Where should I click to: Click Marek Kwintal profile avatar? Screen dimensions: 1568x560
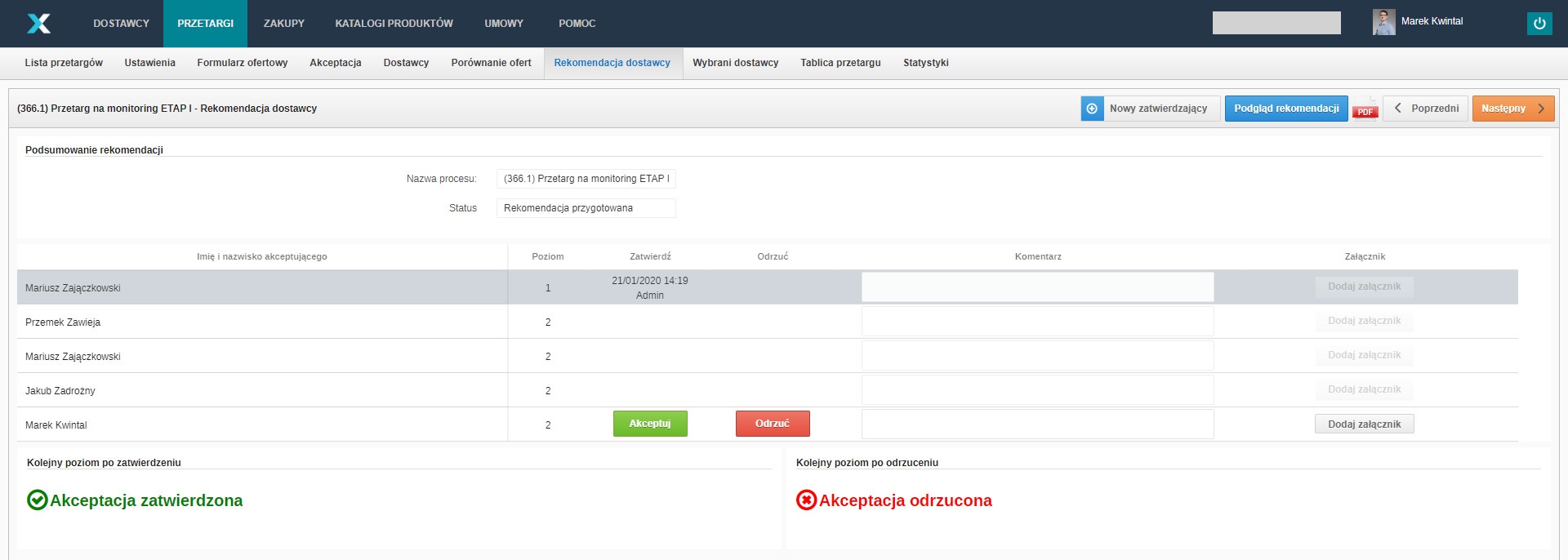[x=1383, y=22]
